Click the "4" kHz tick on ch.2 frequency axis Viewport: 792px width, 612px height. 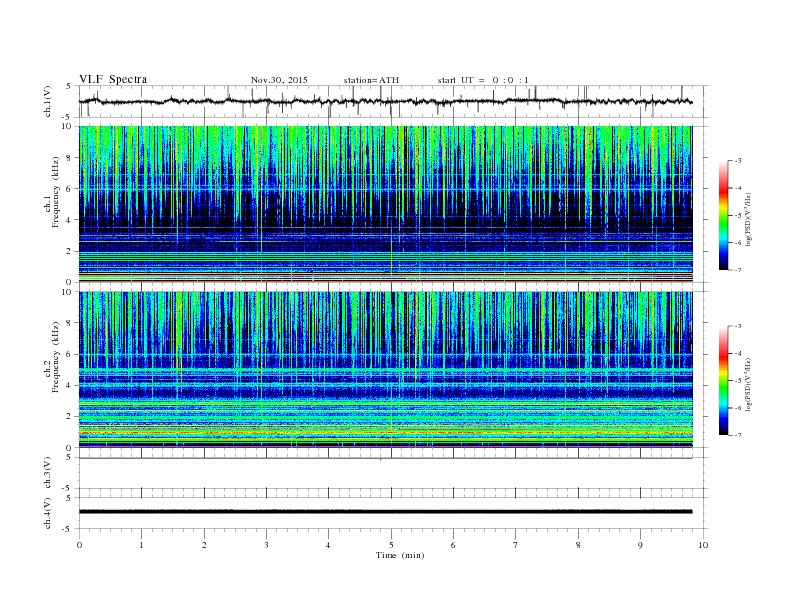(x=69, y=385)
